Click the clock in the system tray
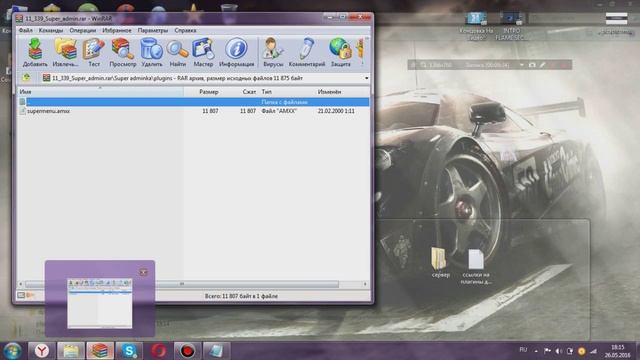The width and height of the screenshot is (640, 360). pyautogui.click(x=617, y=351)
